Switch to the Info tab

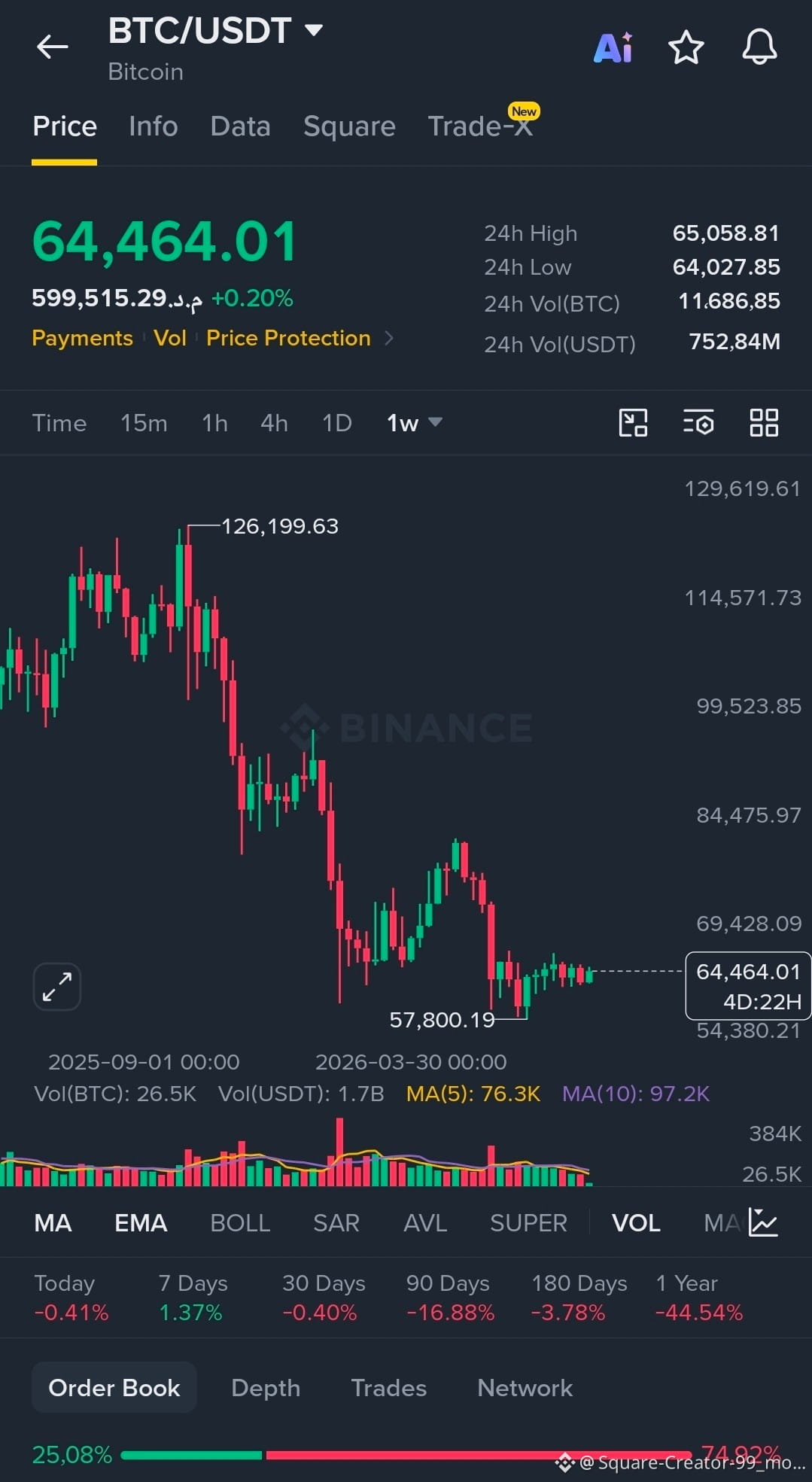[154, 126]
